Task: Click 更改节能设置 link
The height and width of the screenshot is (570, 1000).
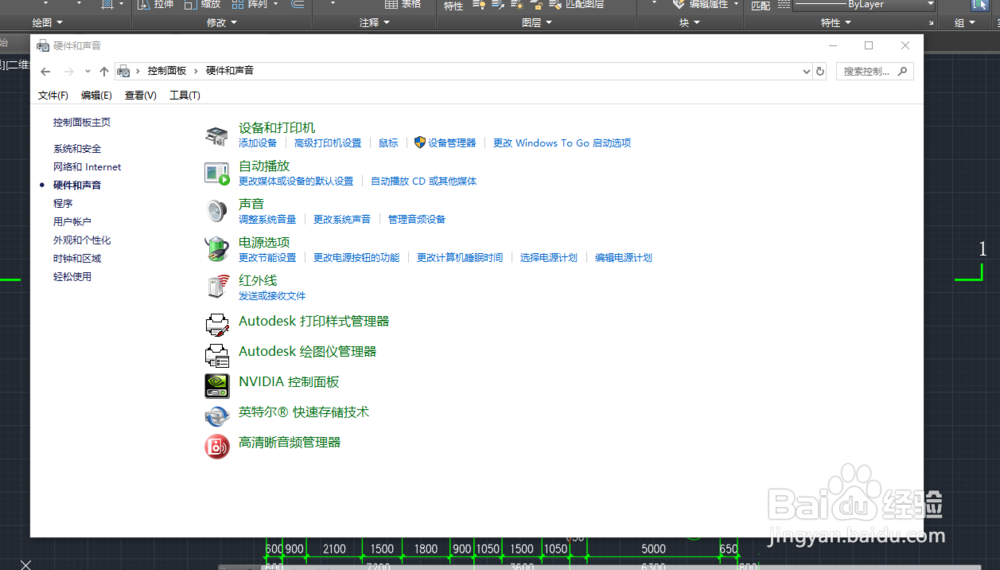Action: [x=267, y=258]
